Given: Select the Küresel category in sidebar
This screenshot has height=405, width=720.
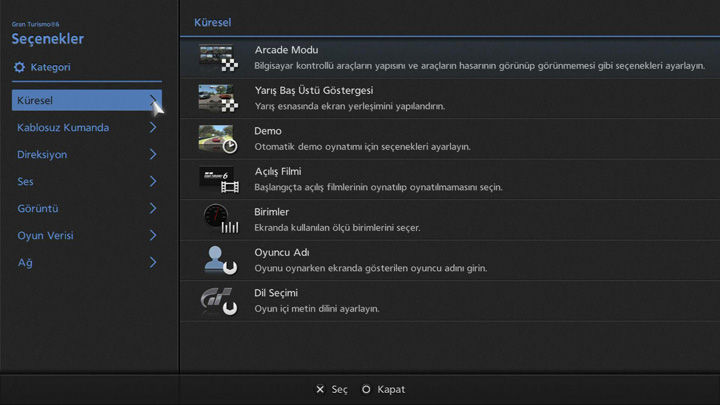Looking at the screenshot, I should pyautogui.click(x=80, y=101).
